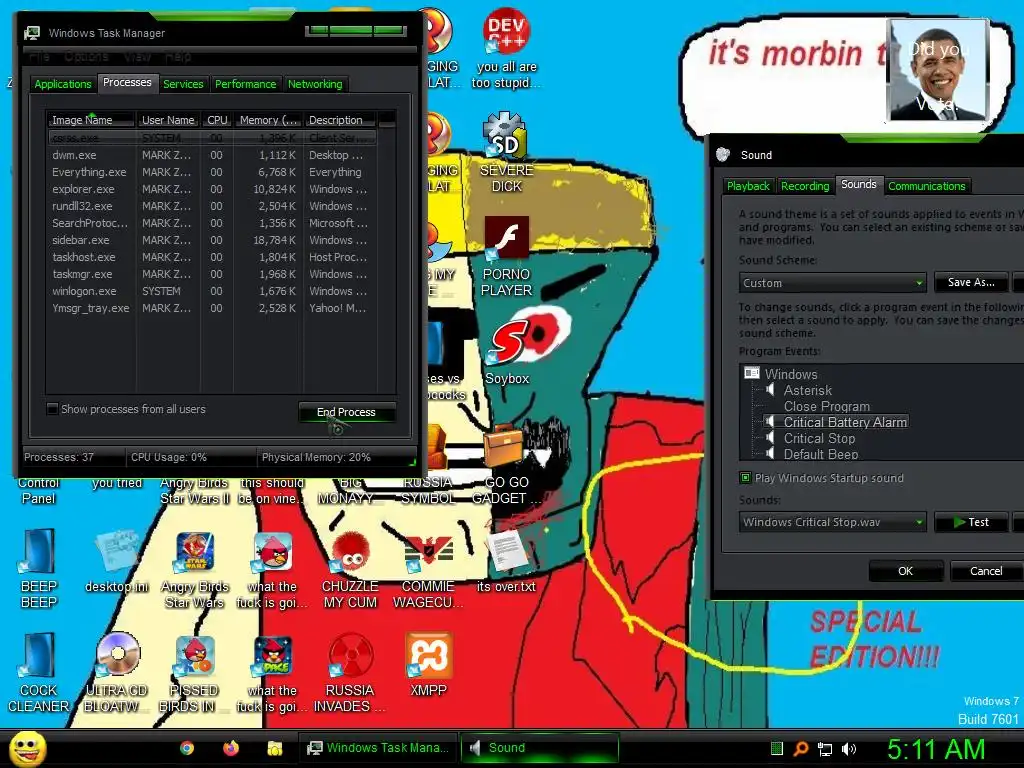Open the Soybox desktop shortcut

(x=506, y=342)
